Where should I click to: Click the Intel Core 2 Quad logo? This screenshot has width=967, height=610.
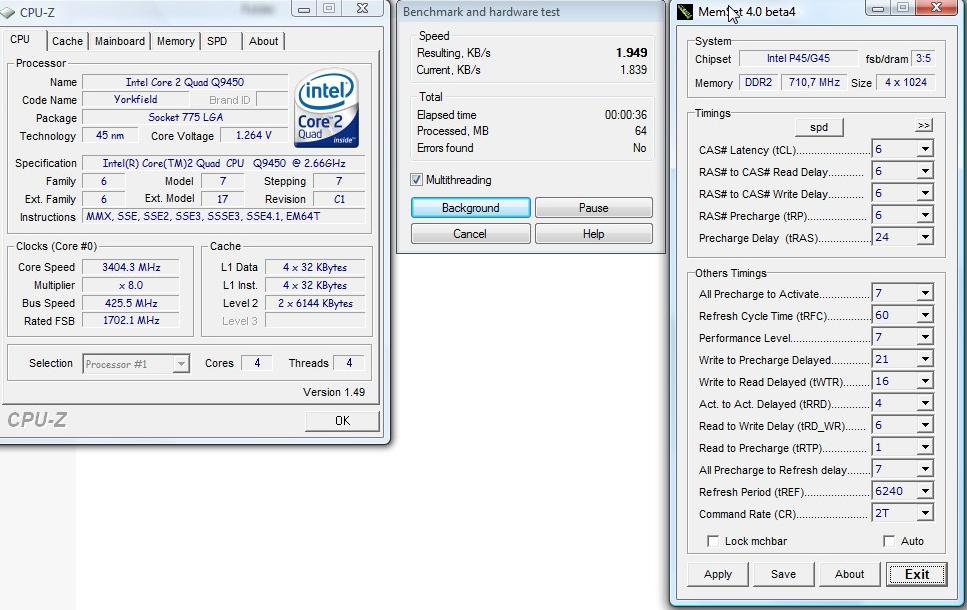[x=326, y=108]
